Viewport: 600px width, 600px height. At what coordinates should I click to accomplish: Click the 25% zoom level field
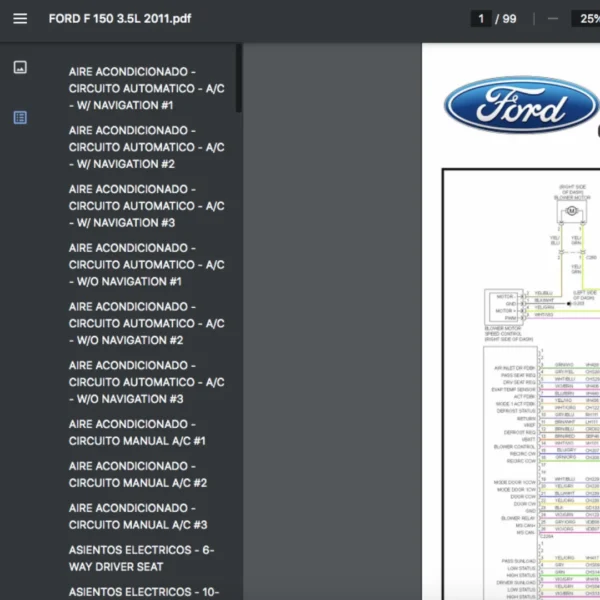coord(586,18)
